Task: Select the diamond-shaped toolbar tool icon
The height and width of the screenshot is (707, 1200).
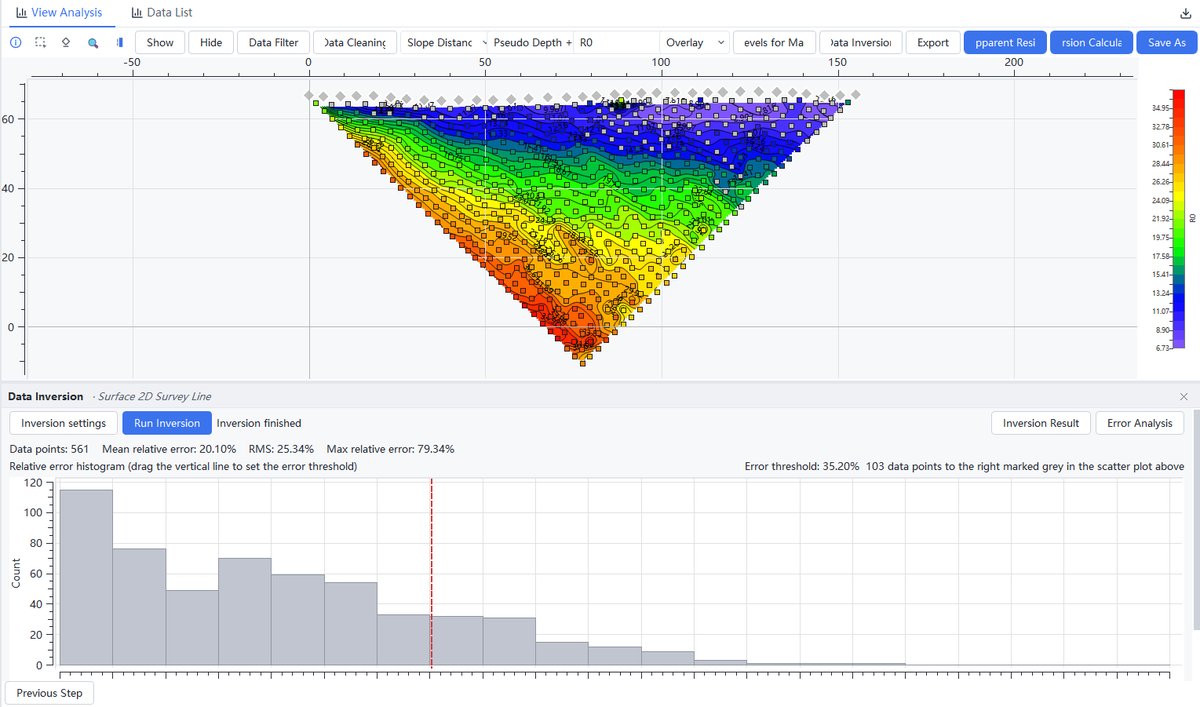Action: coord(66,43)
